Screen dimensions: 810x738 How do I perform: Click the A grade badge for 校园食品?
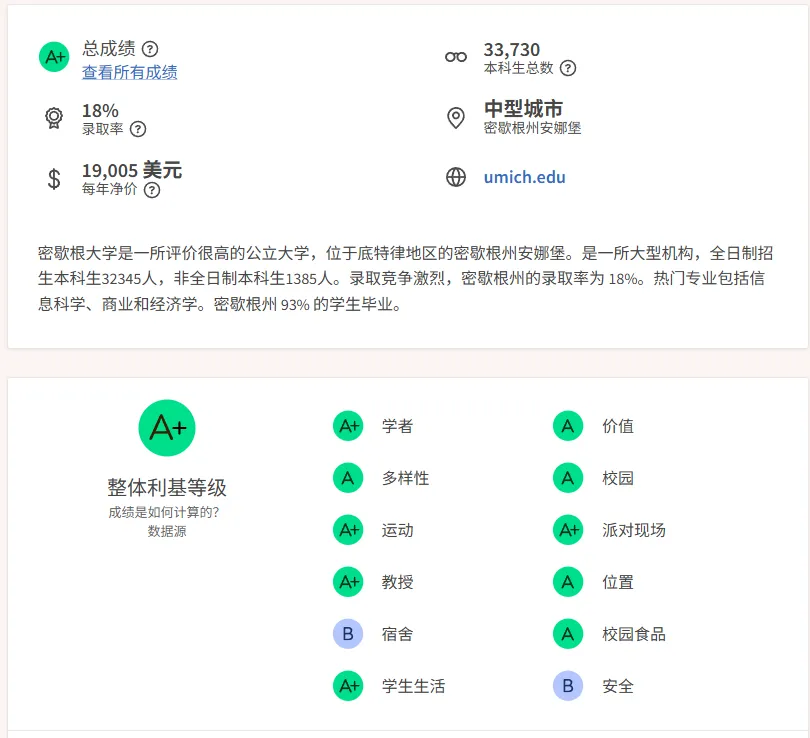coord(568,634)
